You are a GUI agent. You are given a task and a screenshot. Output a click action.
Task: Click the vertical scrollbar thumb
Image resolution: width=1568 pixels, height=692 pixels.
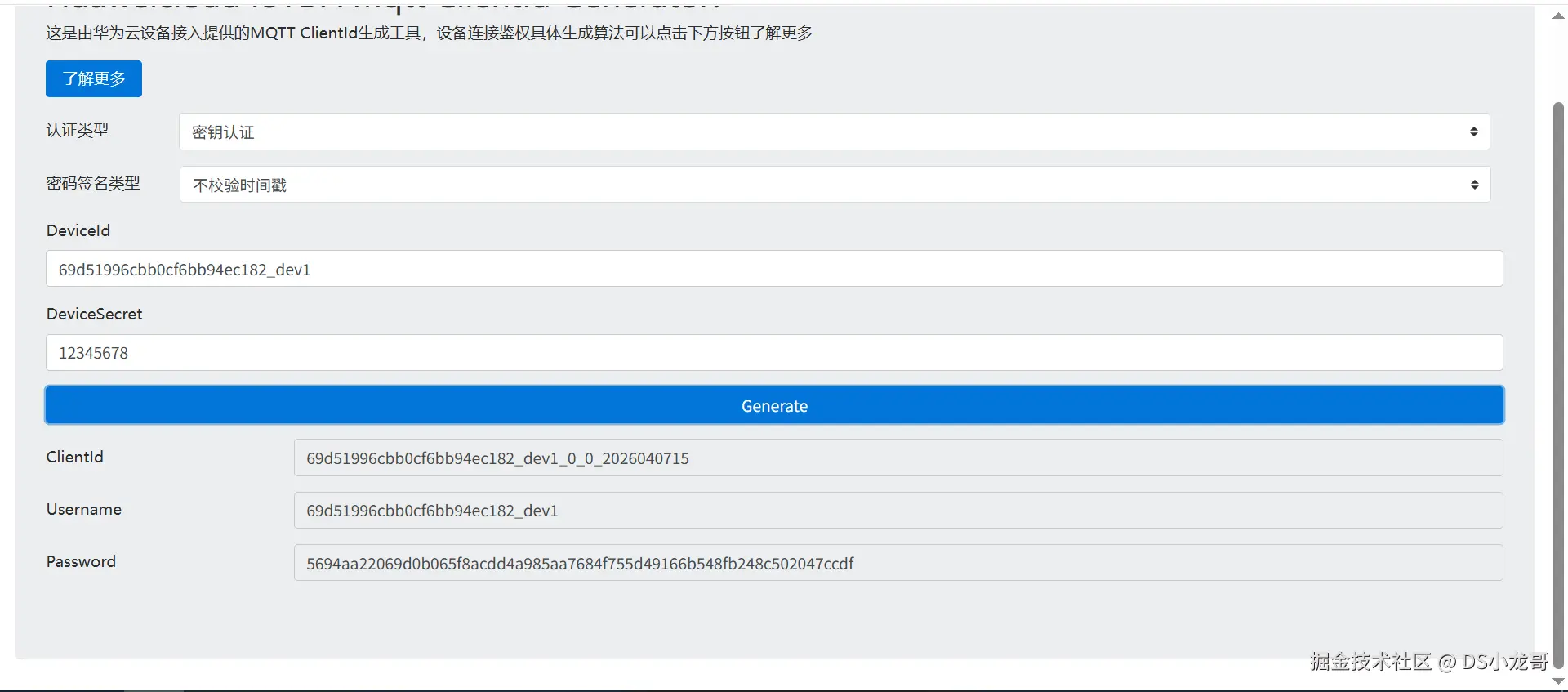(1558, 384)
